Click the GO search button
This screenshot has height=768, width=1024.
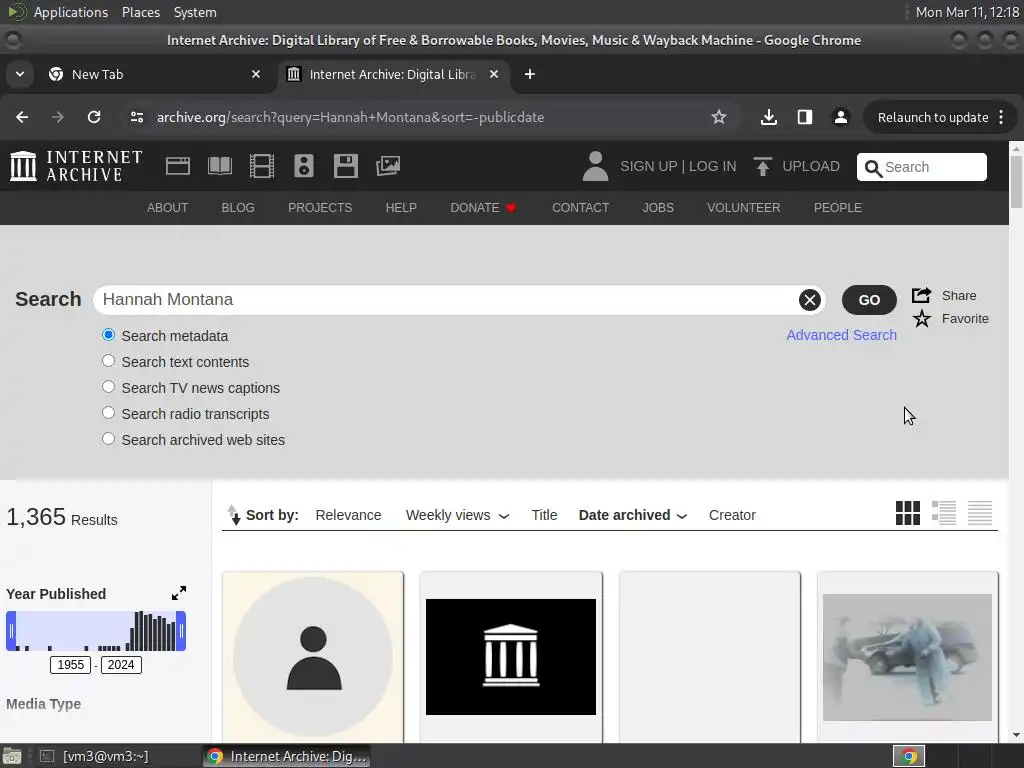point(869,300)
